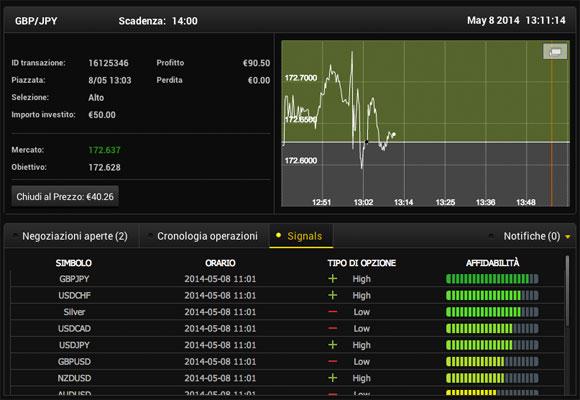Expand the Notifiche dropdown arrow
The width and height of the screenshot is (580, 400).
[568, 237]
